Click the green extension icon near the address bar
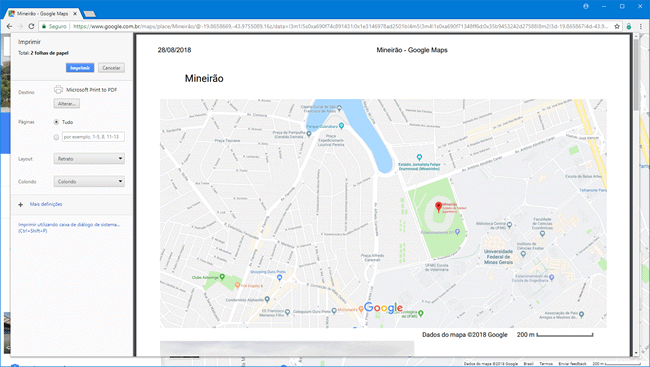Image resolution: width=650 pixels, height=367 pixels. coord(629,26)
